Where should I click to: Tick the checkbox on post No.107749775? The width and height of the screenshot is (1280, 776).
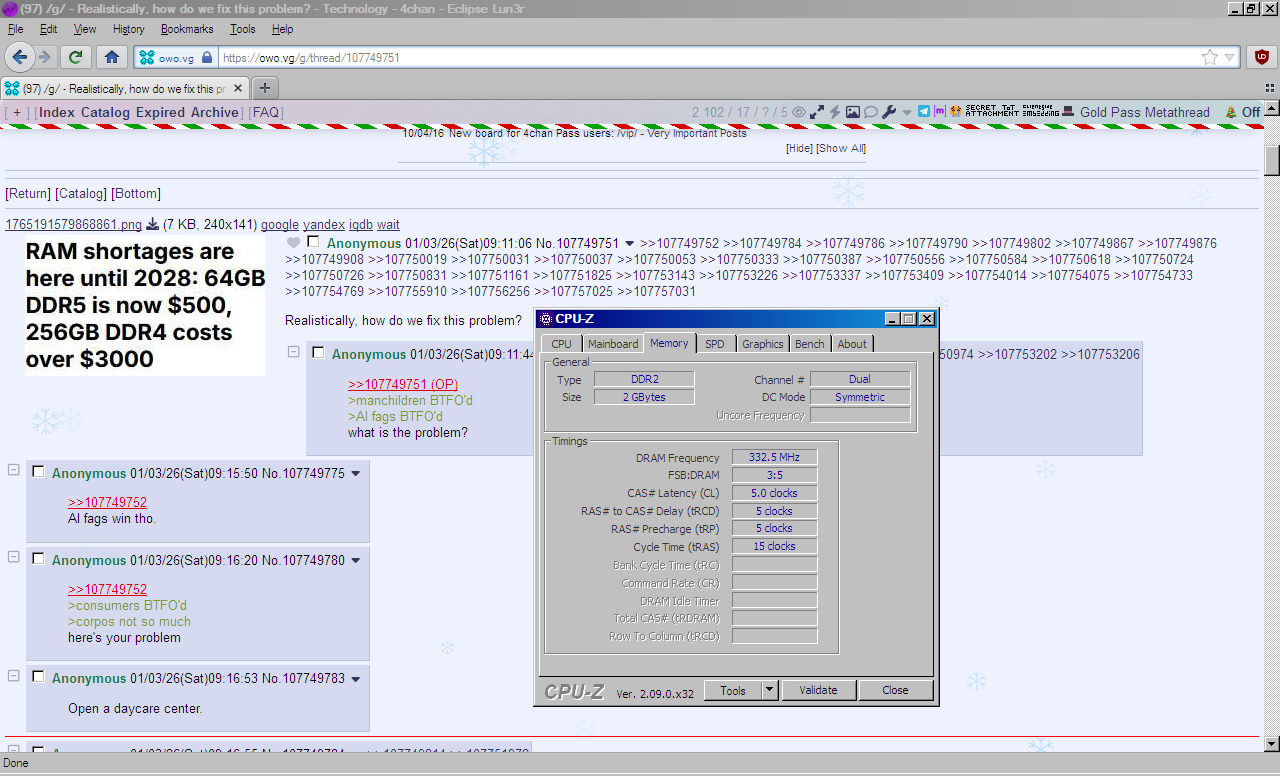[x=38, y=472]
